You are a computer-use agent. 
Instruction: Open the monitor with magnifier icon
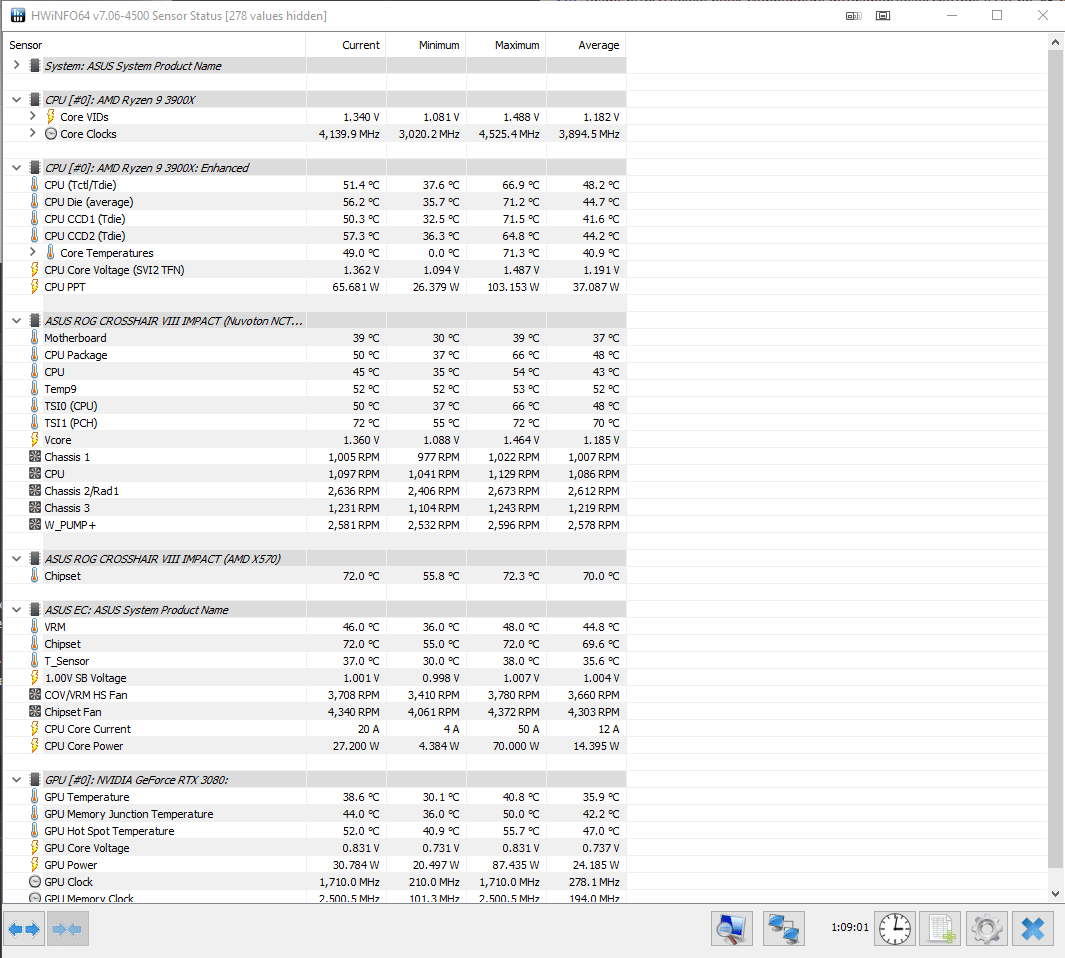click(x=732, y=929)
